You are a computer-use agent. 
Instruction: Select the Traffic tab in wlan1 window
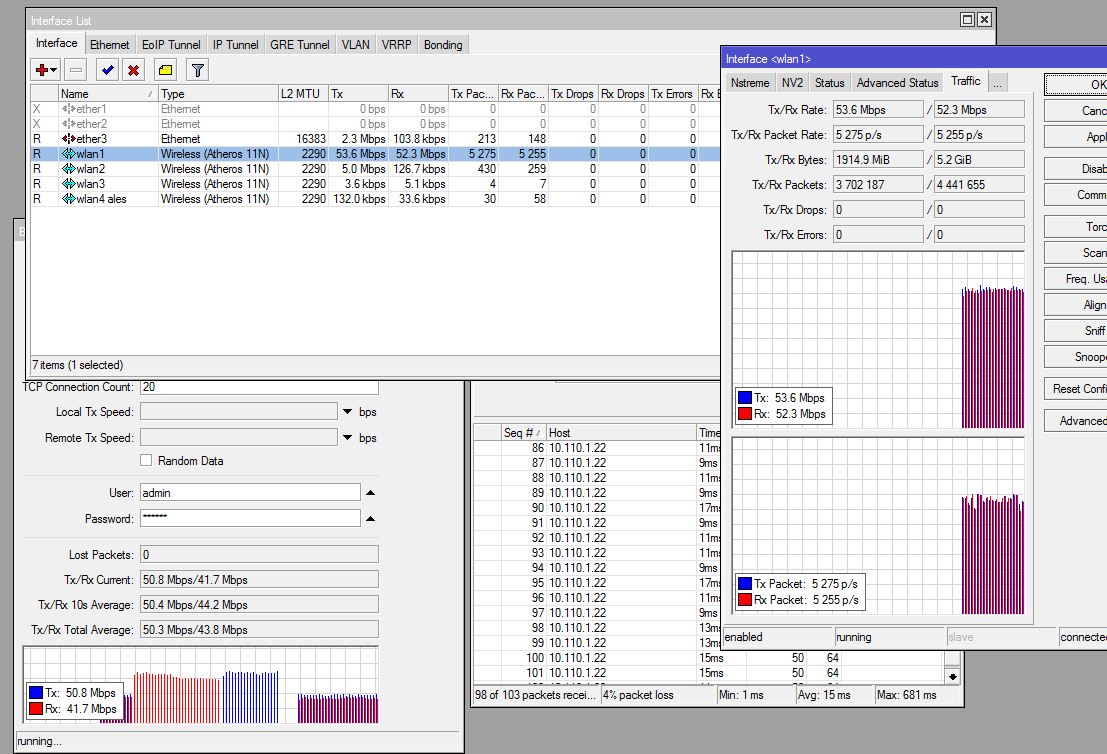[966, 81]
